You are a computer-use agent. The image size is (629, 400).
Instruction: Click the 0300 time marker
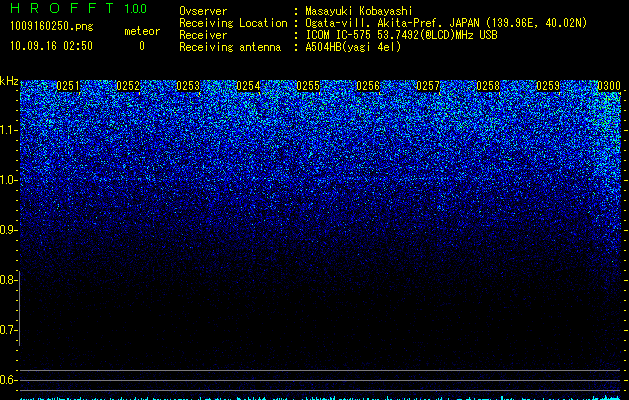pyautogui.click(x=609, y=86)
